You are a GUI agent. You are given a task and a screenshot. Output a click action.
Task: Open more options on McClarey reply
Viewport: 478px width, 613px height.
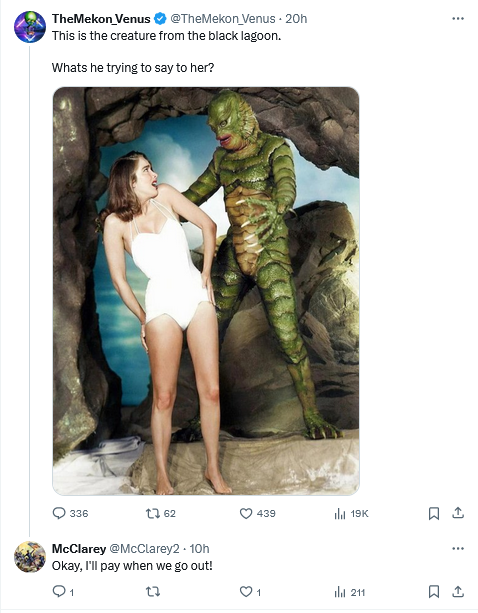pos(458,548)
